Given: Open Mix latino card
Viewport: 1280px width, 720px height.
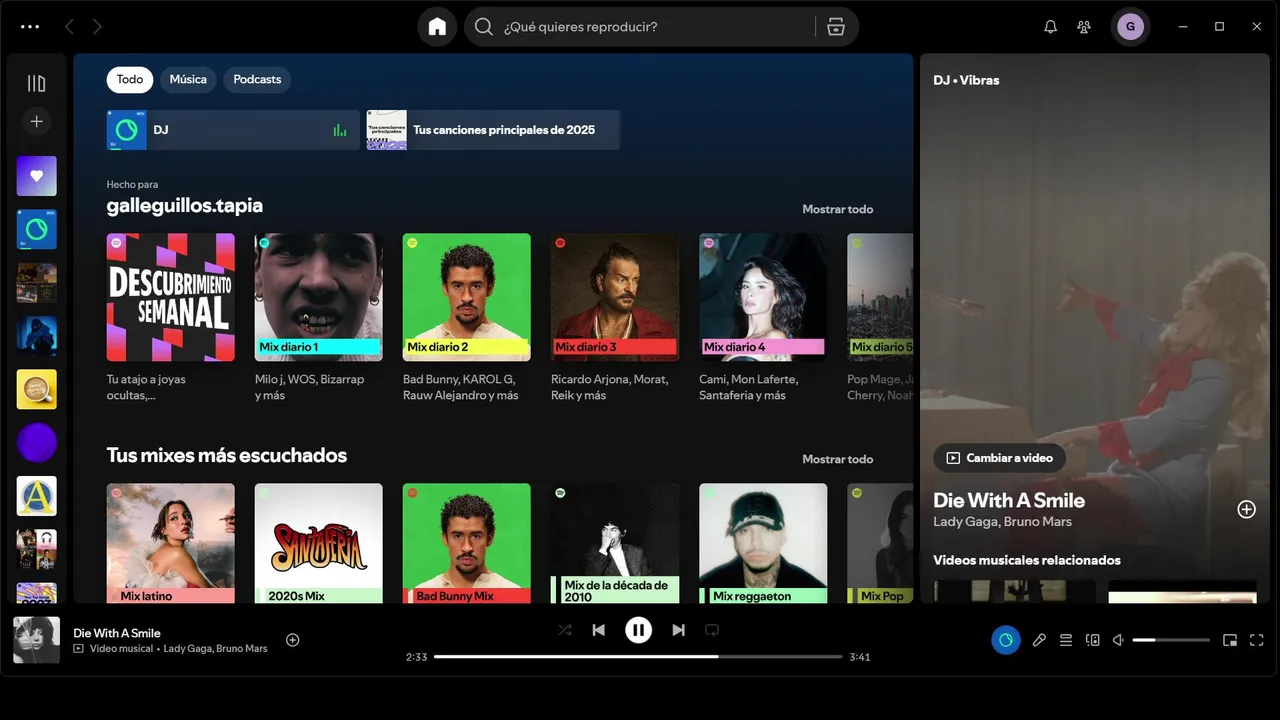Looking at the screenshot, I should [171, 543].
